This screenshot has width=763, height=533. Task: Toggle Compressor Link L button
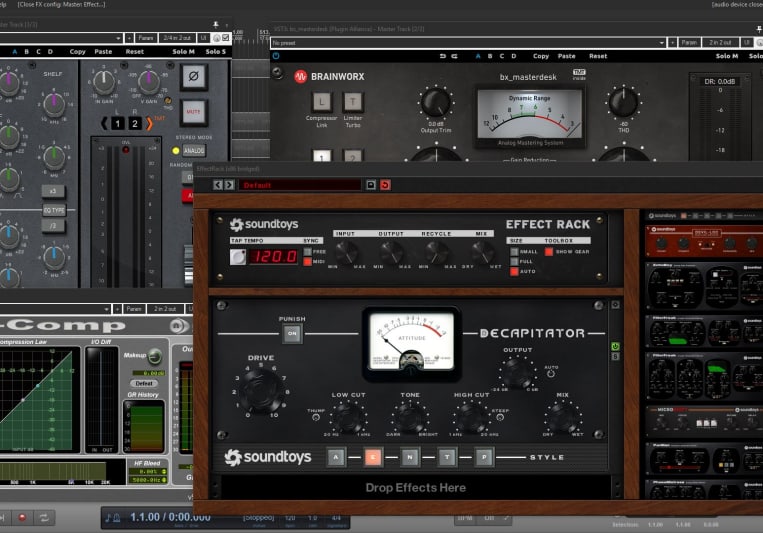(321, 102)
